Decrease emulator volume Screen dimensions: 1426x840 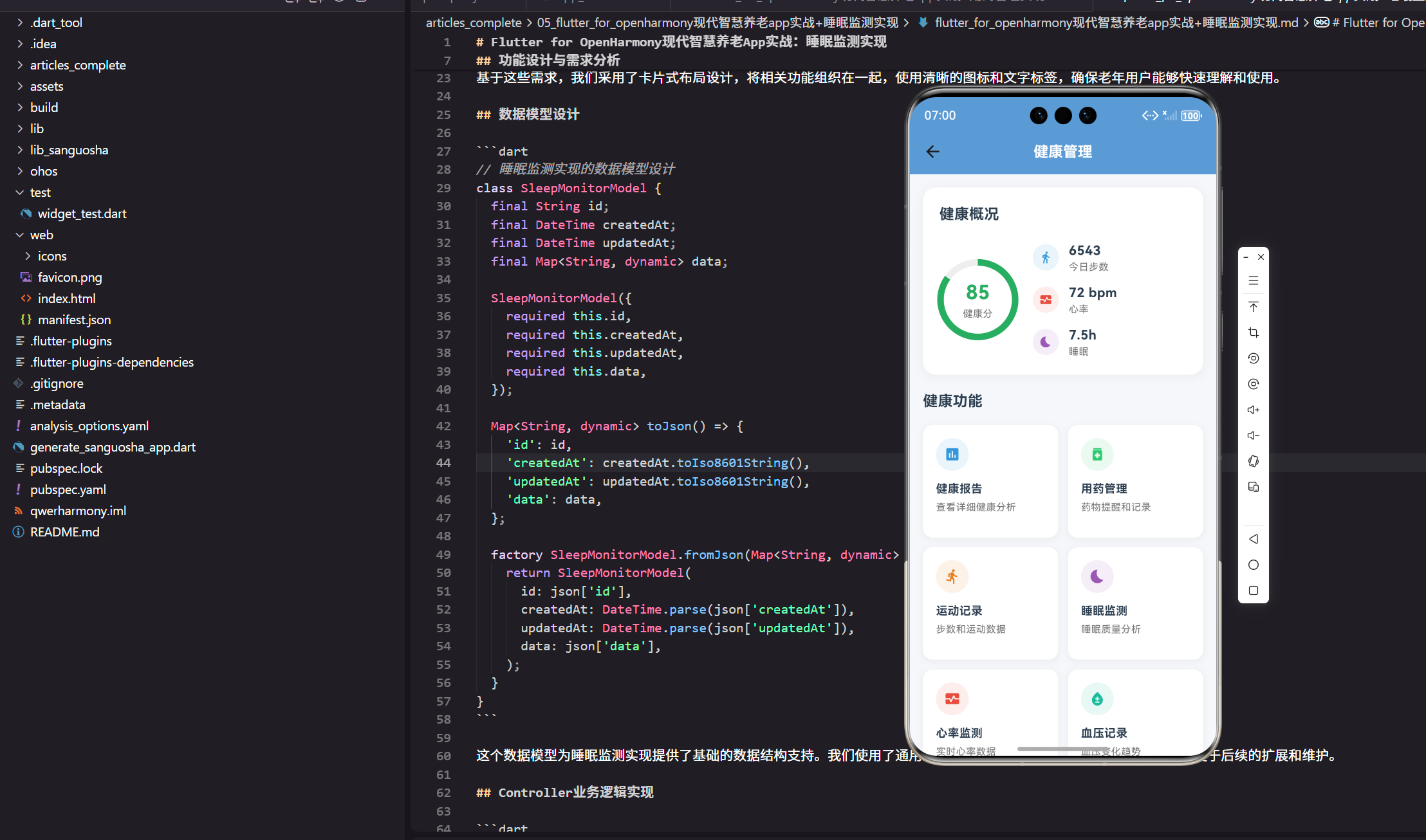pos(1253,435)
